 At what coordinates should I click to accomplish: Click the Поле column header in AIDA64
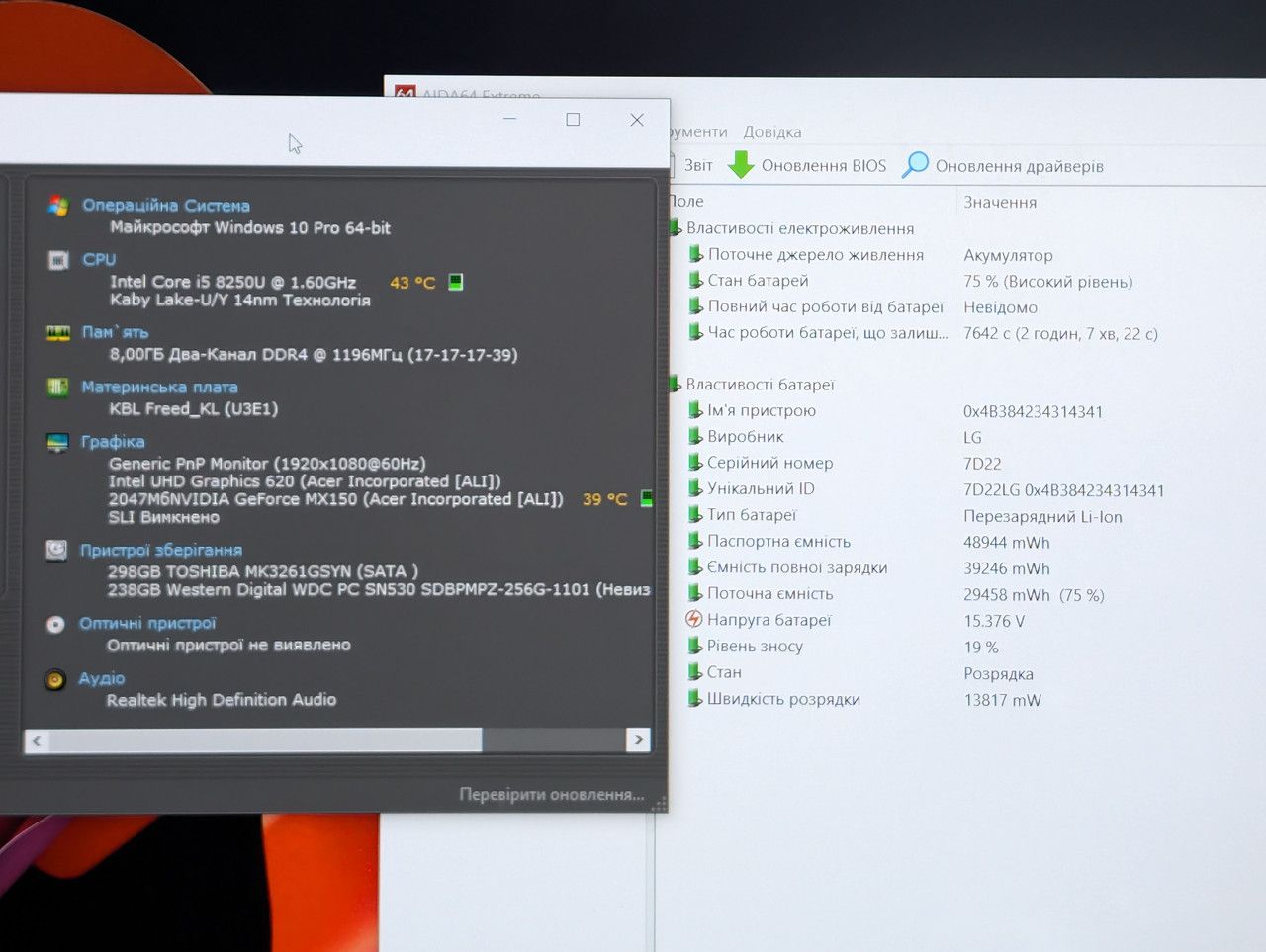click(x=685, y=202)
